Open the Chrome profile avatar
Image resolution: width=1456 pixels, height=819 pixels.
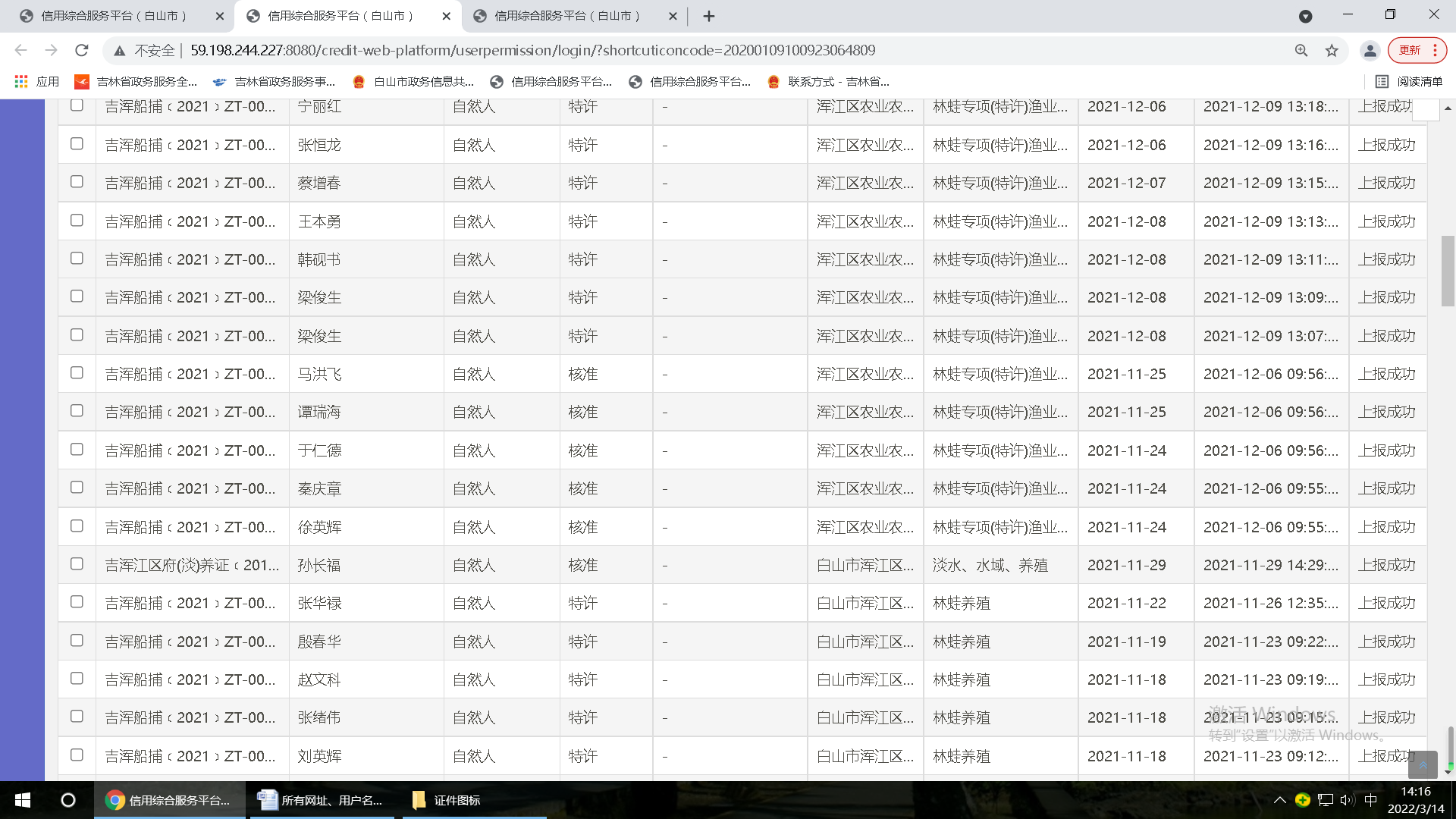click(x=1370, y=50)
